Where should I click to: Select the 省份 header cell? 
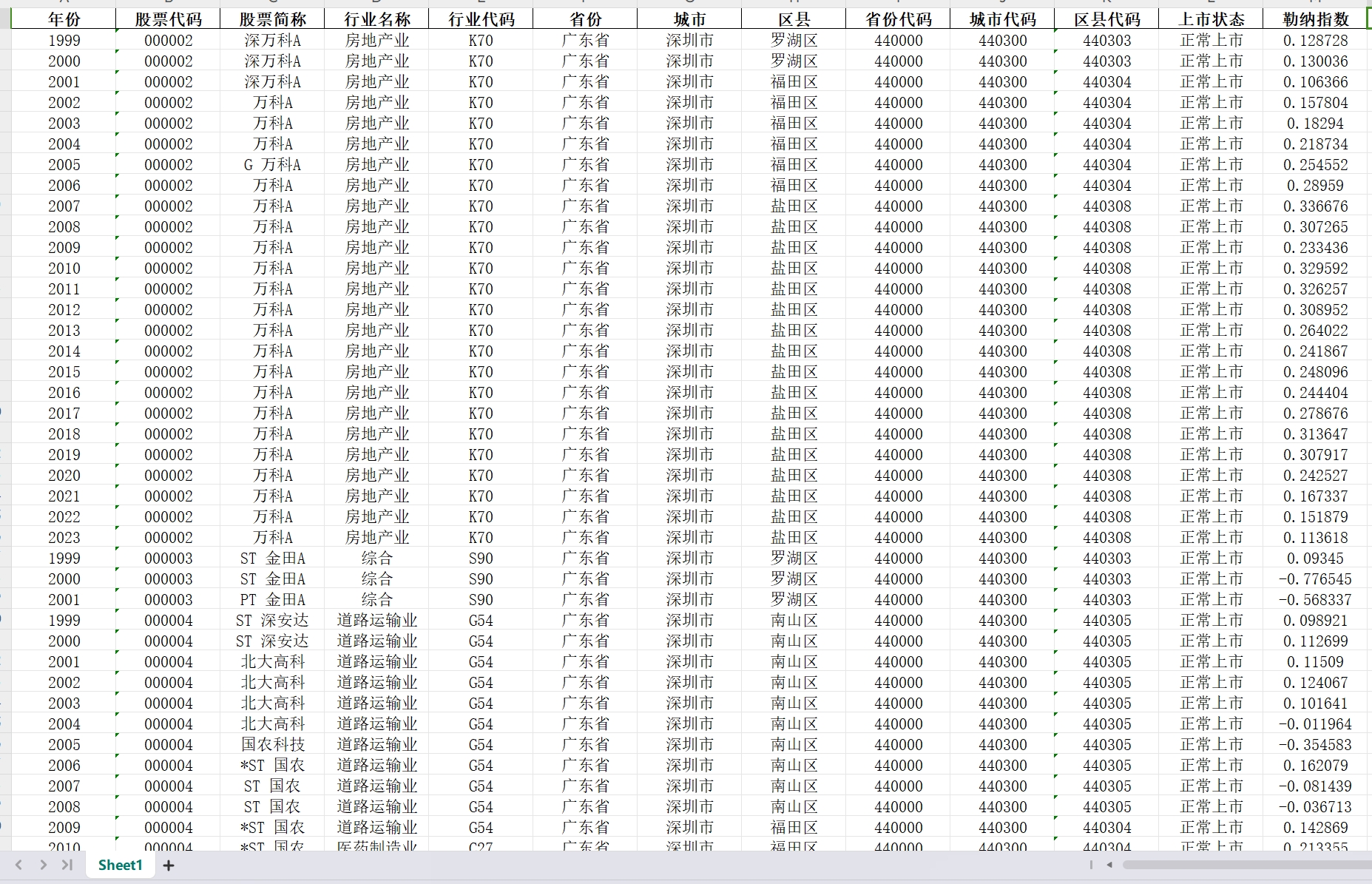tap(585, 19)
